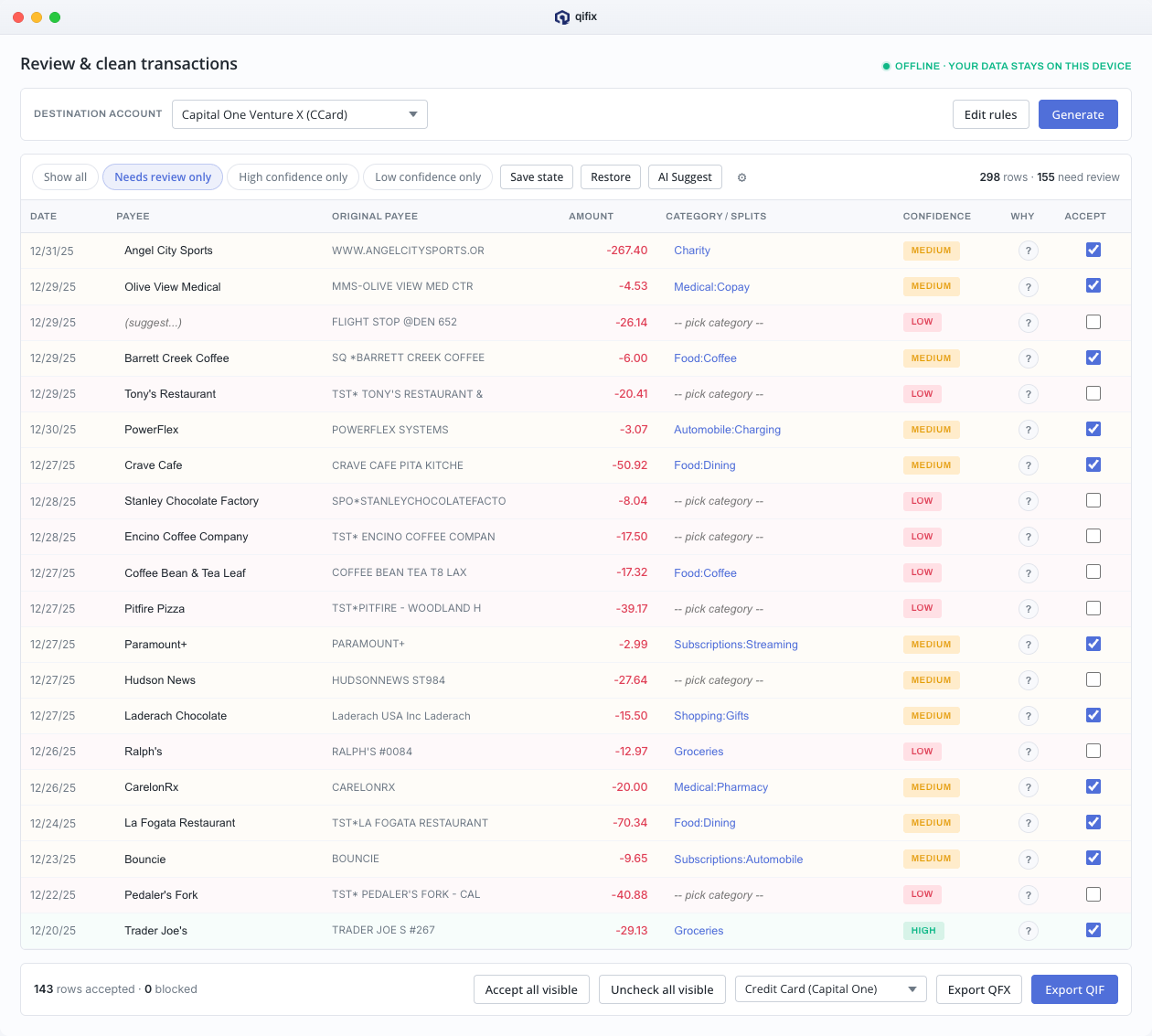
Task: Select the Needs review only filter
Action: click(163, 177)
